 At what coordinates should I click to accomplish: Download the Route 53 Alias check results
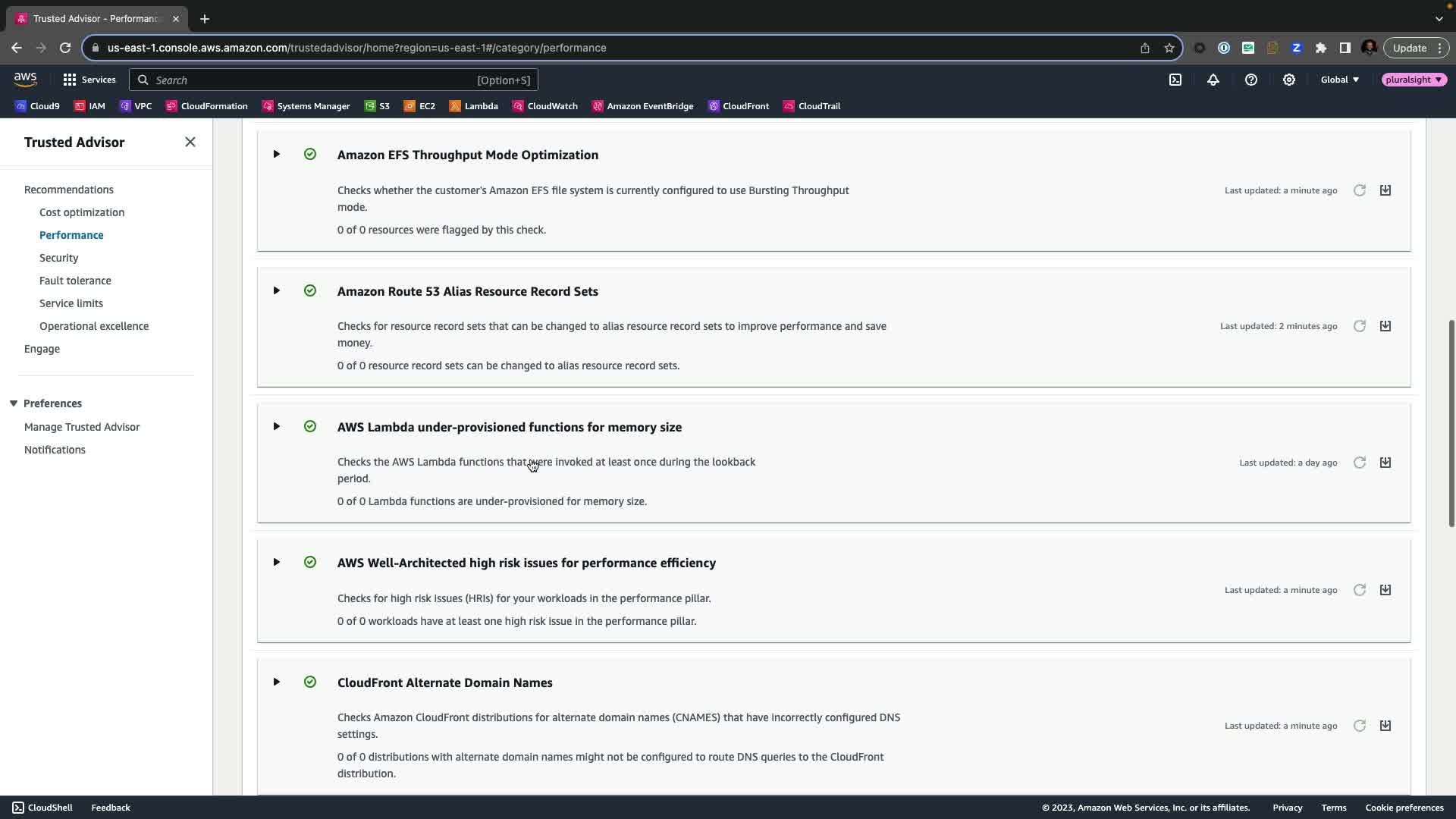(1385, 326)
